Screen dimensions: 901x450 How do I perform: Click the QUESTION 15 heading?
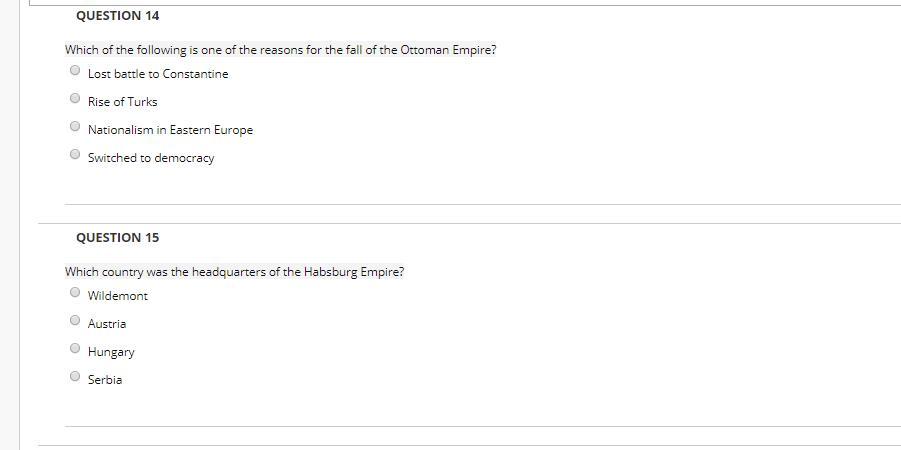click(x=118, y=238)
